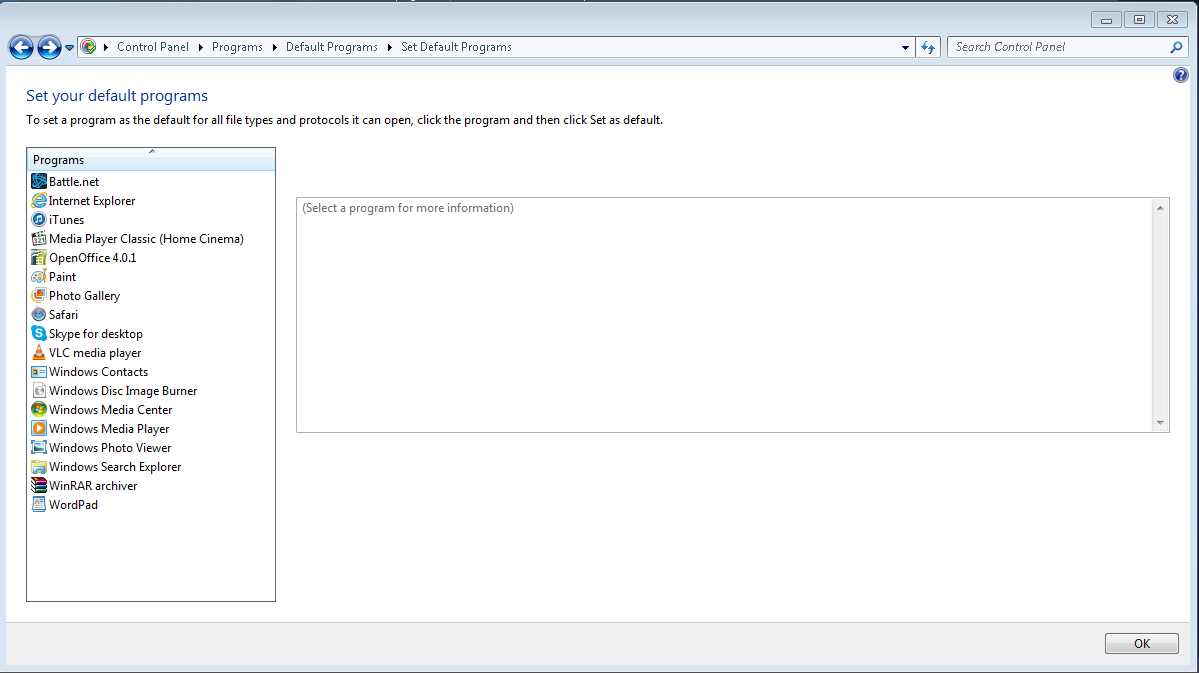Go forward with the Forward arrow button
The height and width of the screenshot is (673, 1199).
pyautogui.click(x=49, y=47)
